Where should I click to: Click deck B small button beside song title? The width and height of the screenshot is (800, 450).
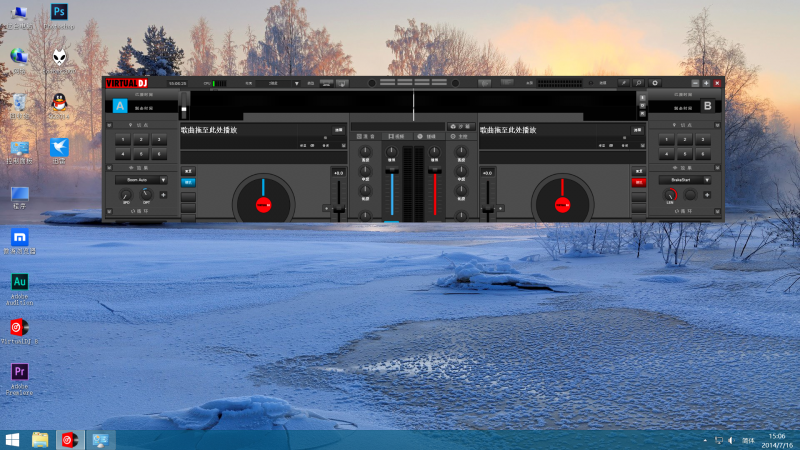[x=637, y=130]
